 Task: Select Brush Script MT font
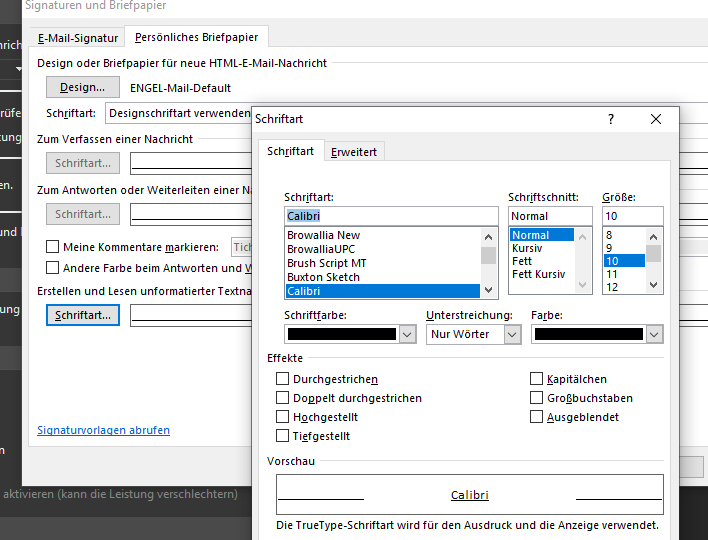click(382, 263)
